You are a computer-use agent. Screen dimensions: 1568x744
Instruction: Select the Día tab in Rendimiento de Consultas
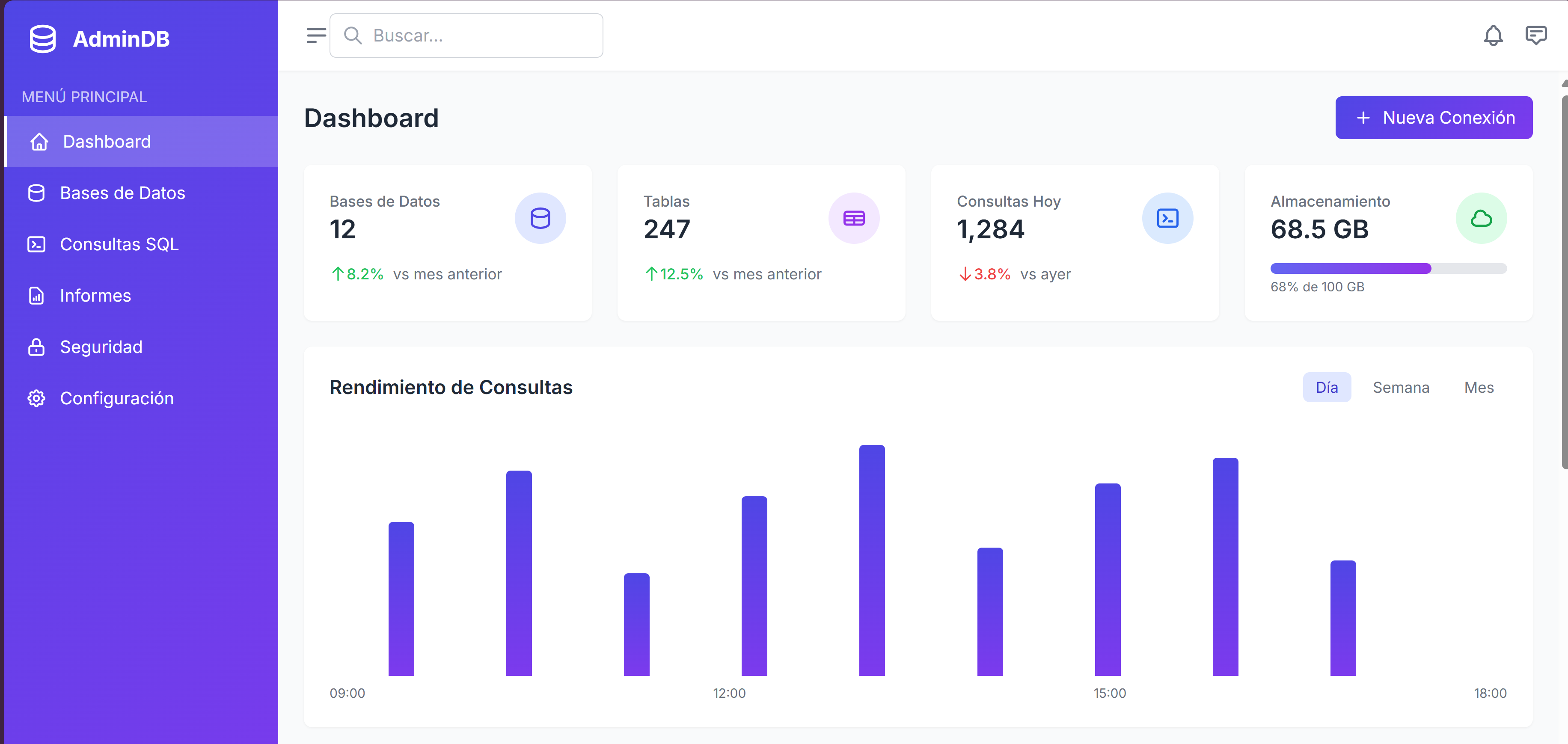tap(1327, 387)
